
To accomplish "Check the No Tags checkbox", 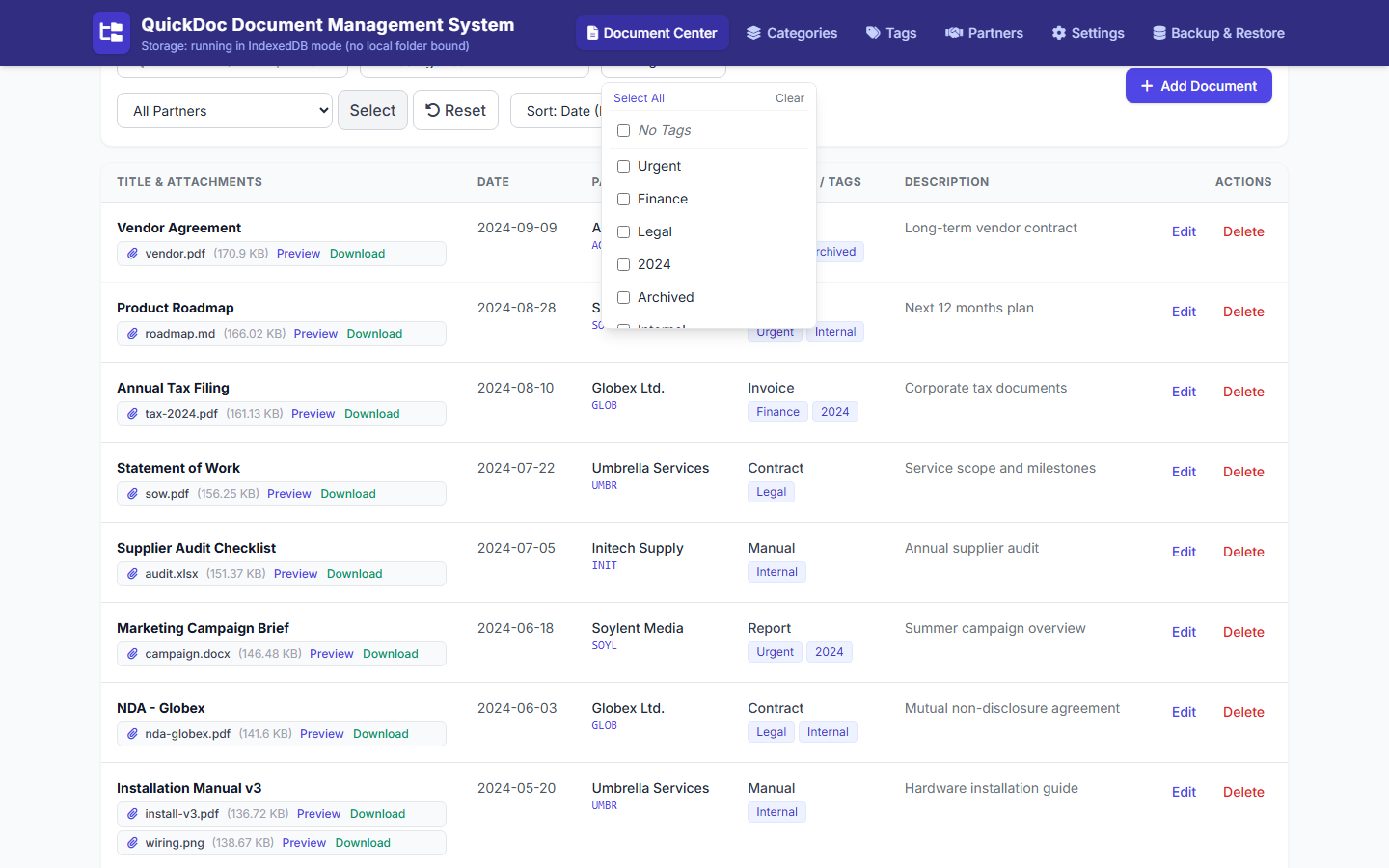I will point(623,130).
